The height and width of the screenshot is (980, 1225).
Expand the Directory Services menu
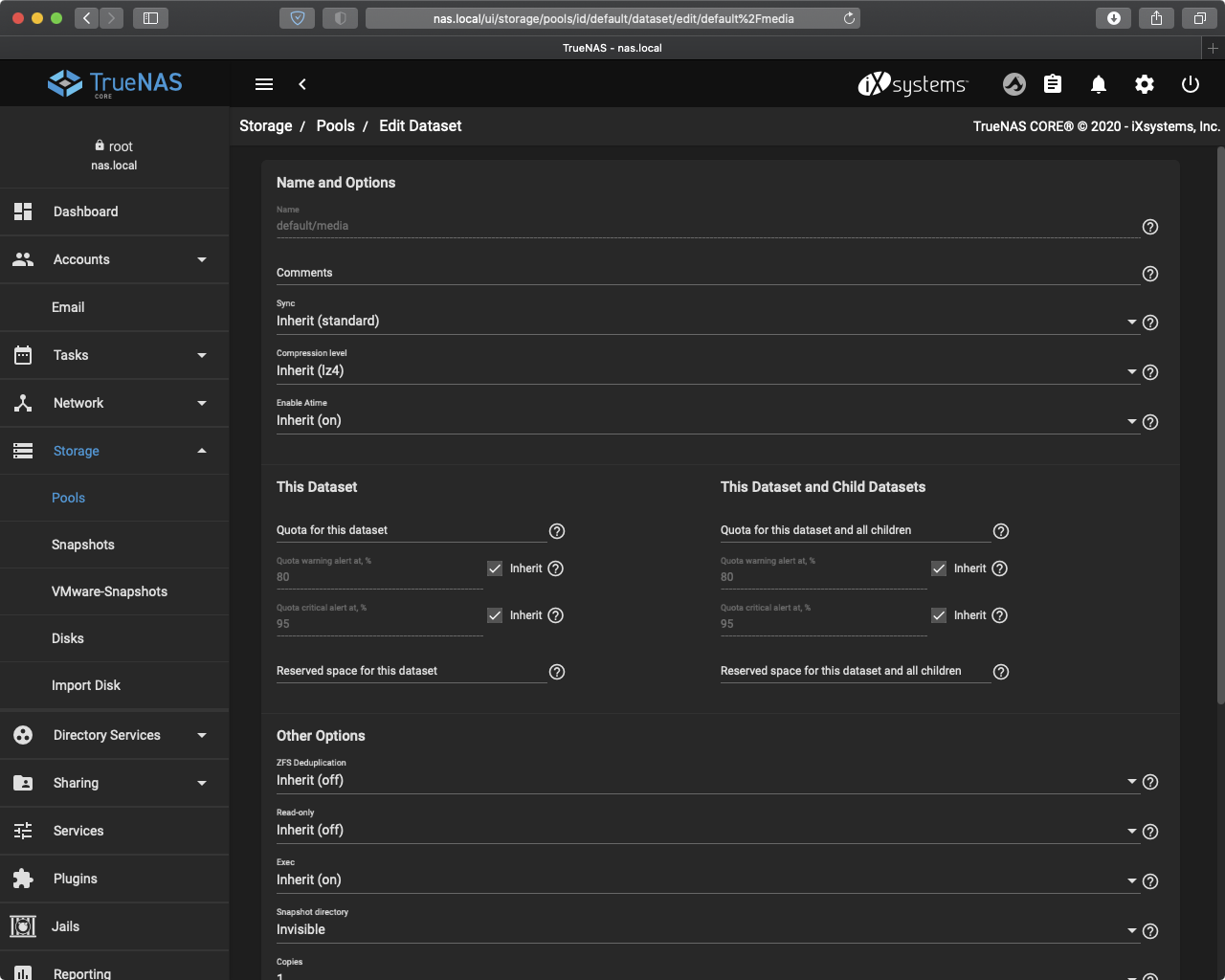pyautogui.click(x=115, y=735)
